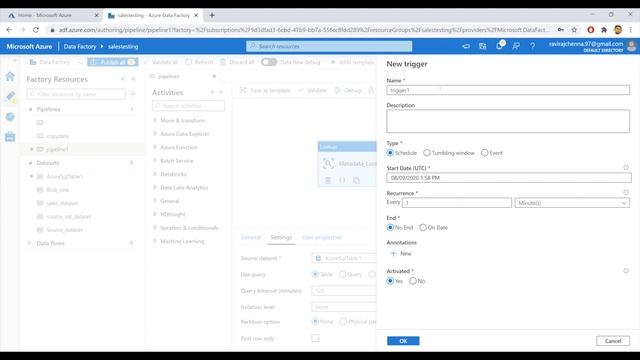Open the Chrome profile avatar
640x360 pixels.
tap(618, 30)
